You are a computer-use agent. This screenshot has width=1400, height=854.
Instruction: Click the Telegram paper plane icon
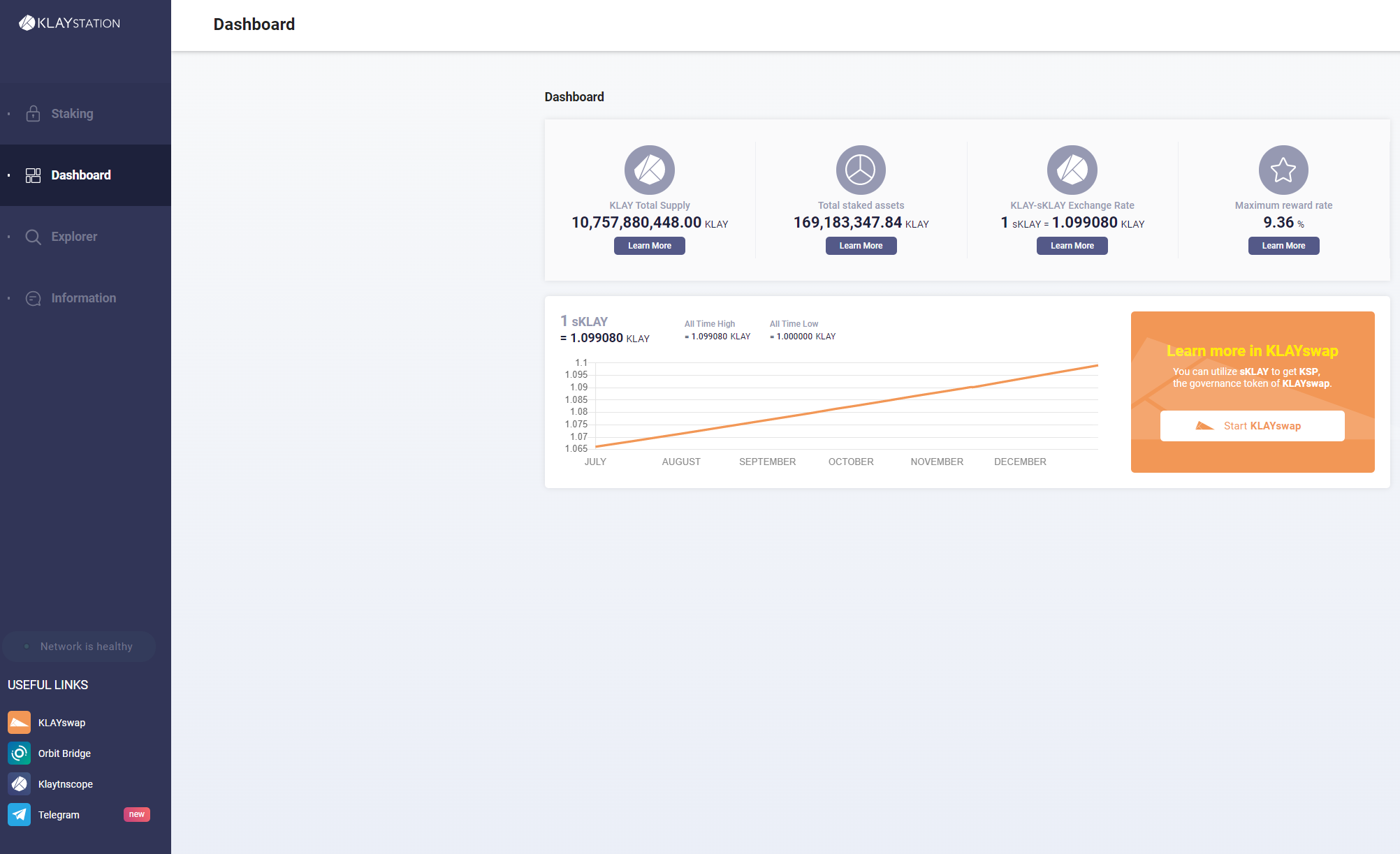(x=20, y=815)
